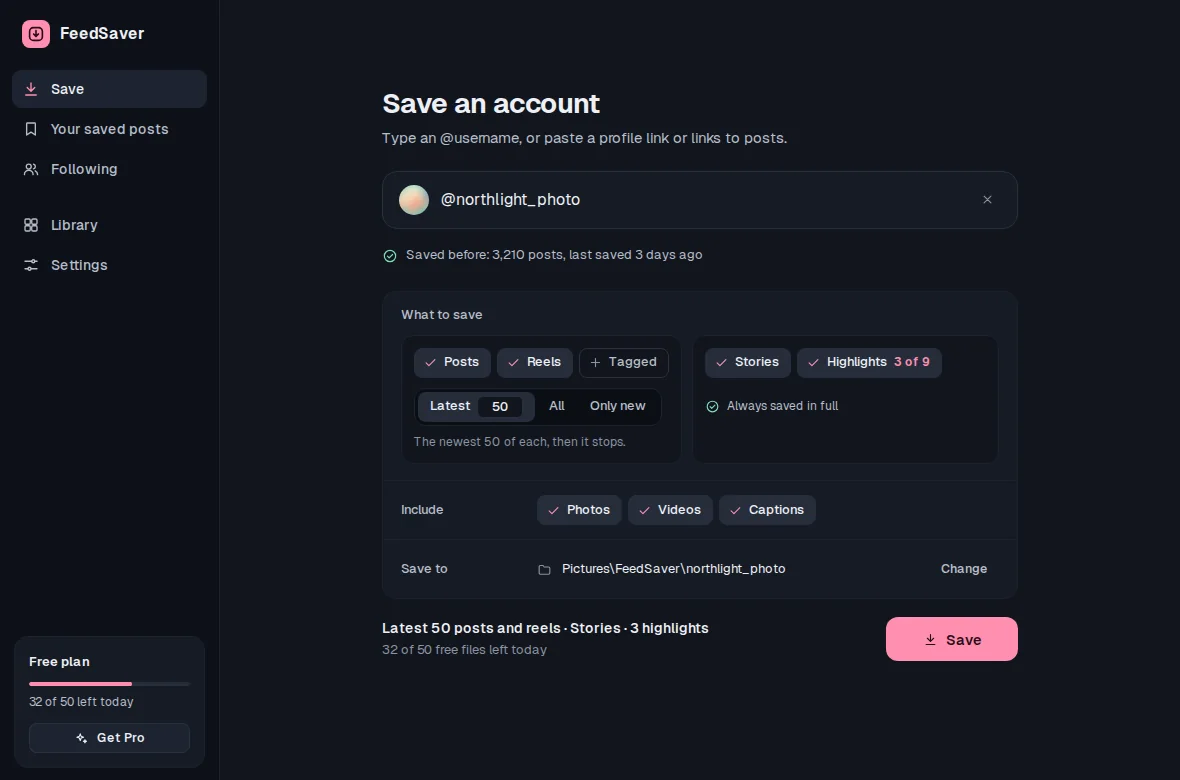Click the northlight_photo profile avatar

[414, 200]
